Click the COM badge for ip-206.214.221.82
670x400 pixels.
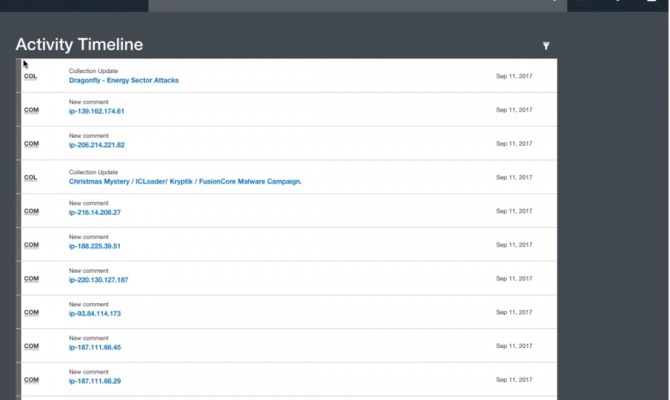pos(30,143)
